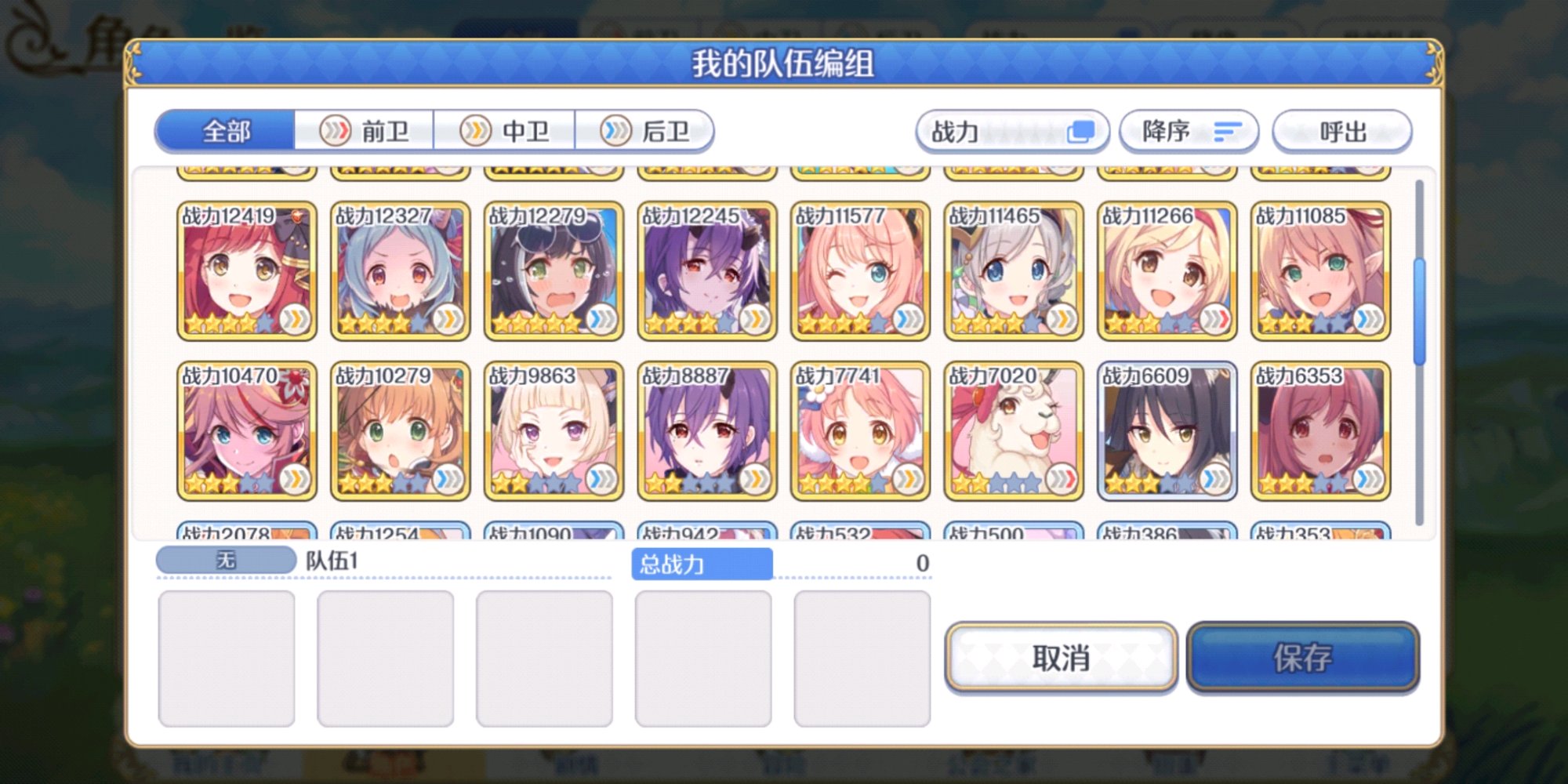1568x784 pixels.
Task: Select the character with power 12419
Action: [x=247, y=270]
